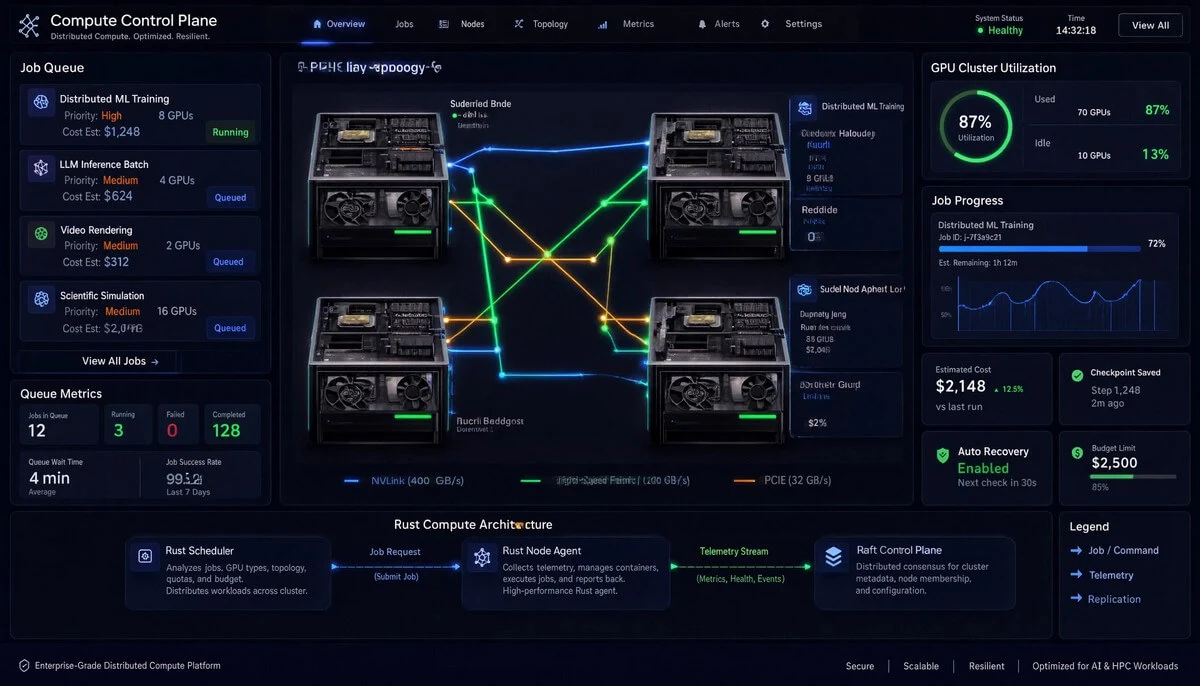Viewport: 1200px width, 686px height.
Task: Click the Used 70 GPUs row
Action: click(x=1101, y=107)
